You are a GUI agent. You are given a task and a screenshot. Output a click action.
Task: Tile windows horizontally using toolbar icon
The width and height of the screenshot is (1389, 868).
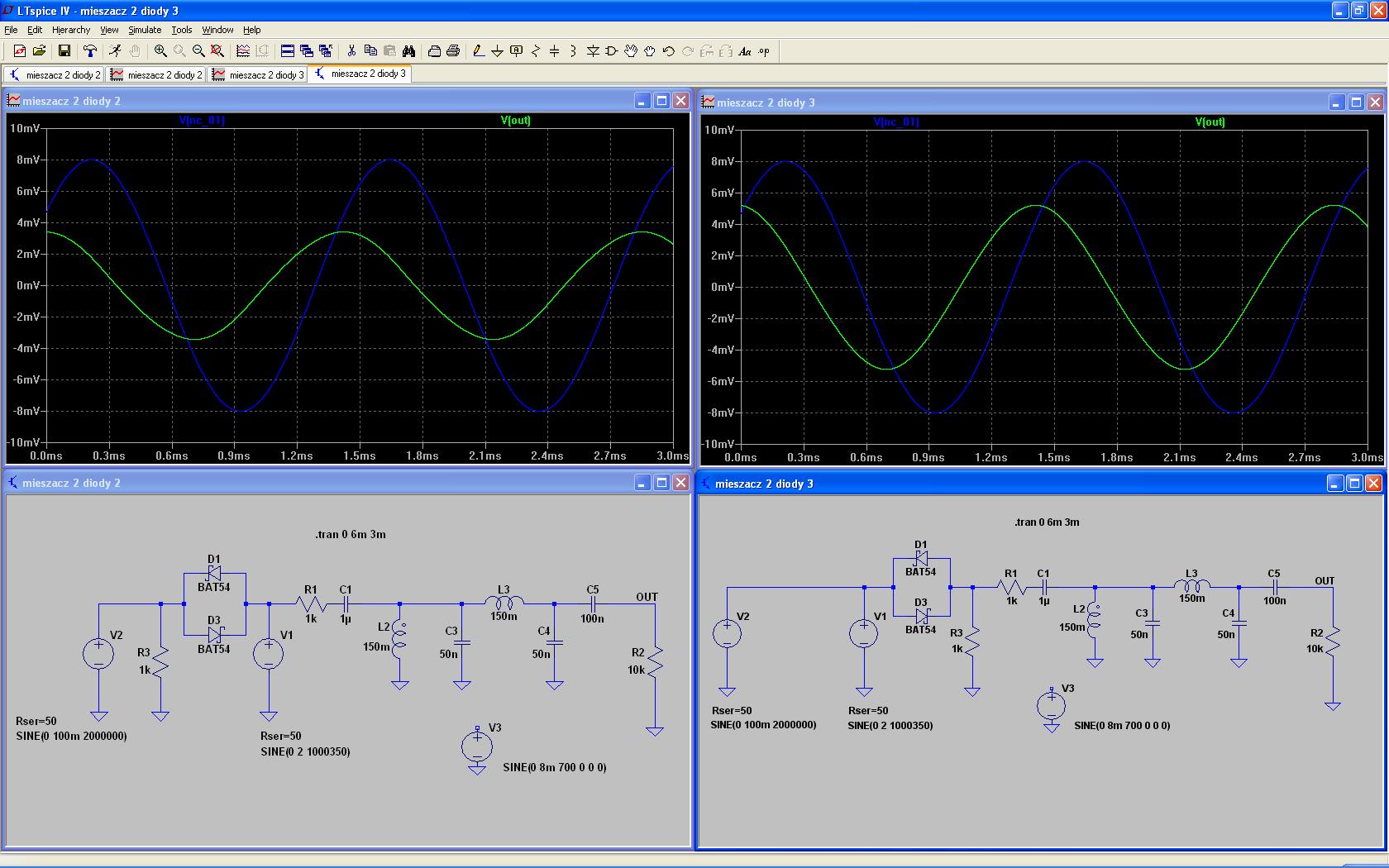click(287, 51)
